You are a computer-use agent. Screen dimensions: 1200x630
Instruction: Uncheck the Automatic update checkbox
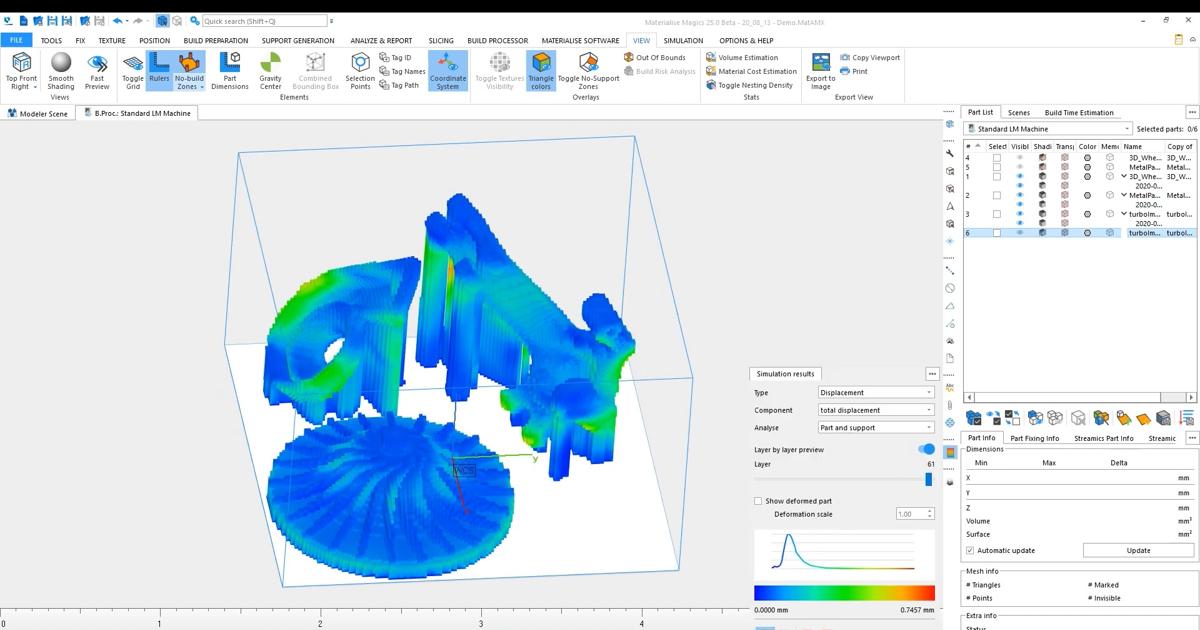click(x=970, y=551)
